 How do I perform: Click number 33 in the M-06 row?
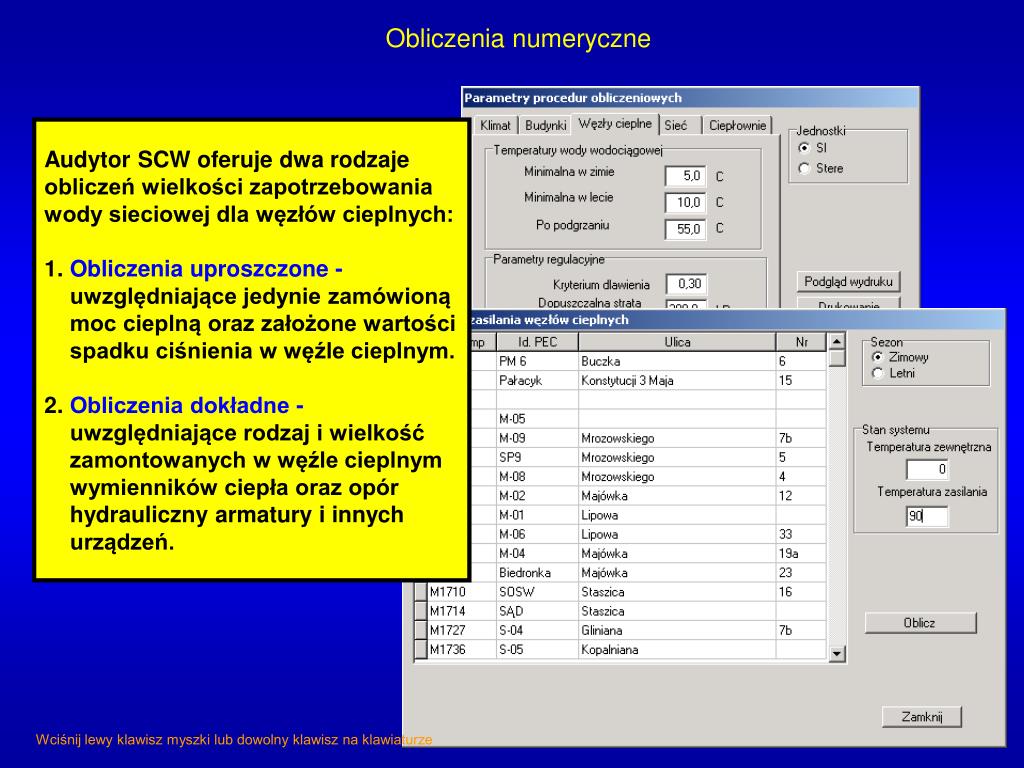(801, 535)
